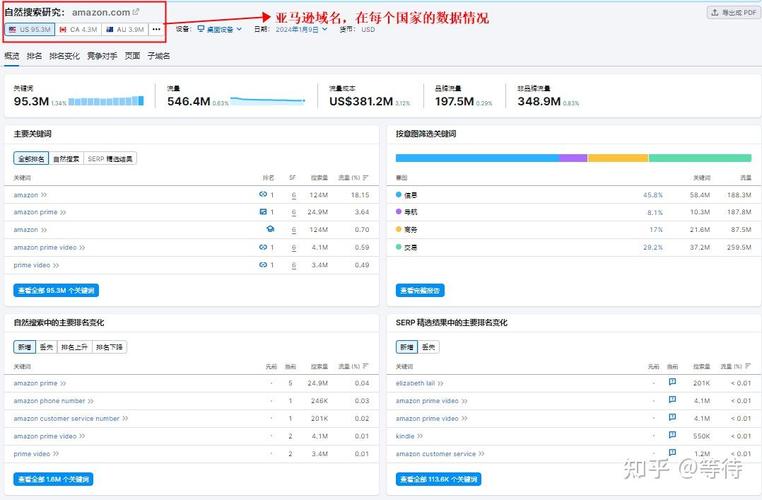Expand kindle keyword
This screenshot has height=500, width=762.
420,436
